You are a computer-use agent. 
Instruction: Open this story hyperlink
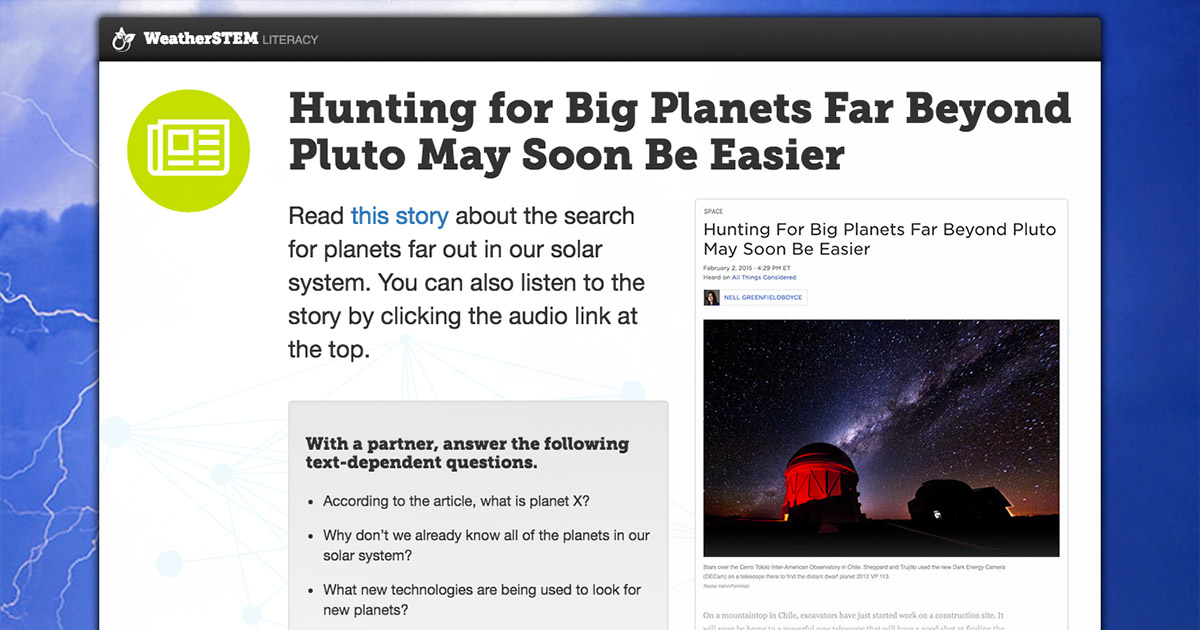pos(400,216)
